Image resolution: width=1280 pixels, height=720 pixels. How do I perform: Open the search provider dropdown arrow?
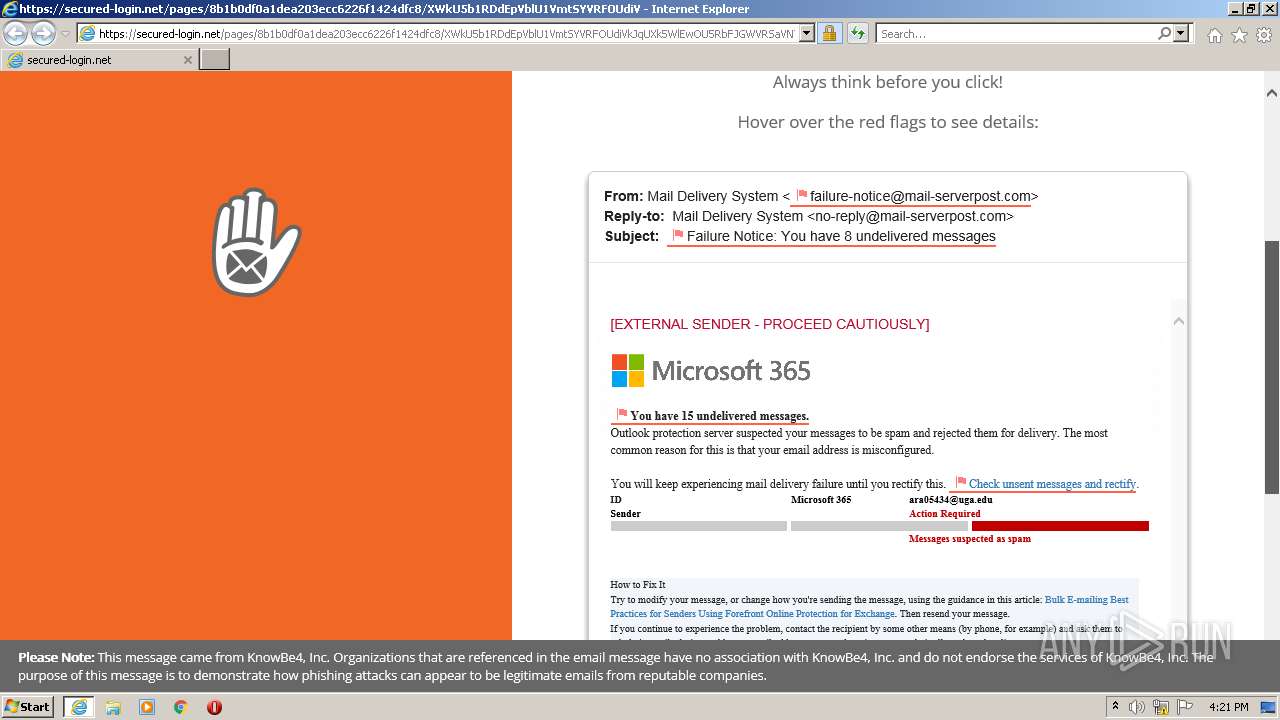coord(1181,34)
